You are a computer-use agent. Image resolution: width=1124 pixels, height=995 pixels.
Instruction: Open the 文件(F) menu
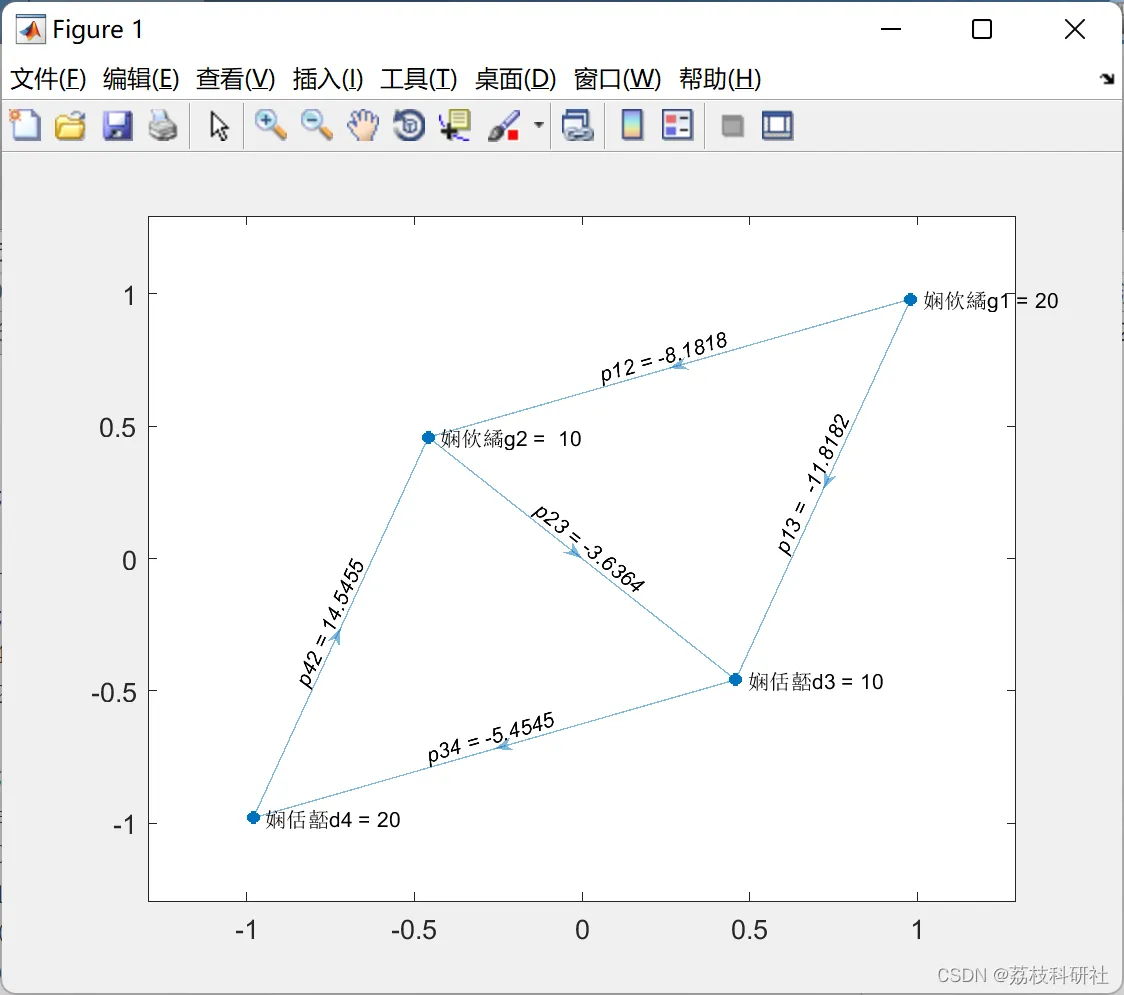48,78
